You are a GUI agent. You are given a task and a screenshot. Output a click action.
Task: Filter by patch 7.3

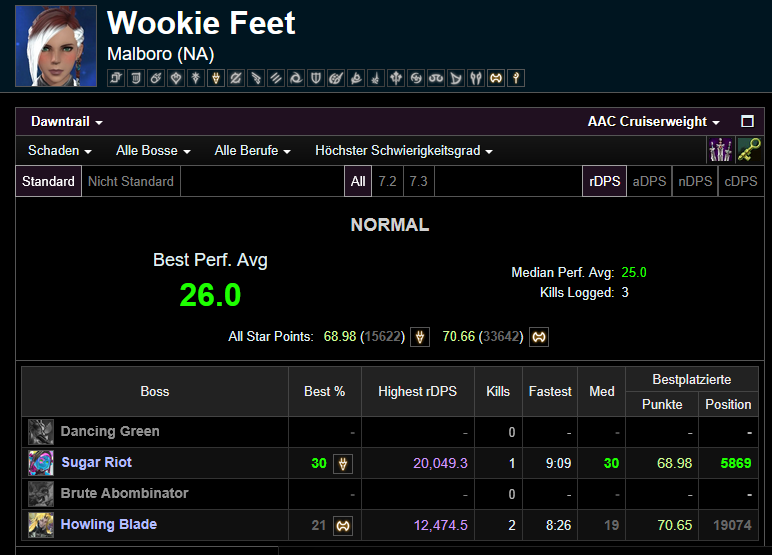coord(418,181)
